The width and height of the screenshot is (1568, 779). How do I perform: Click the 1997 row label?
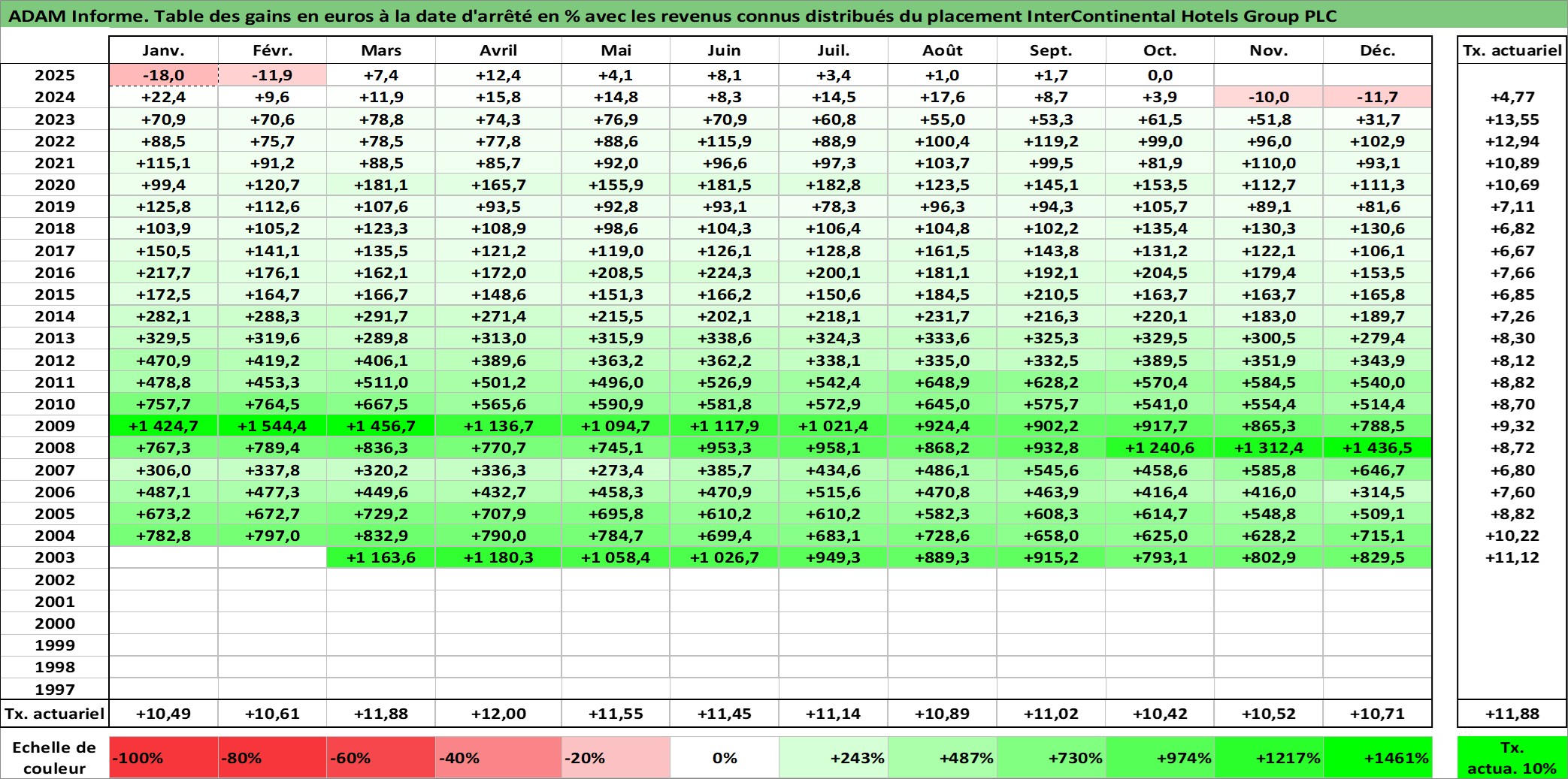click(x=55, y=689)
